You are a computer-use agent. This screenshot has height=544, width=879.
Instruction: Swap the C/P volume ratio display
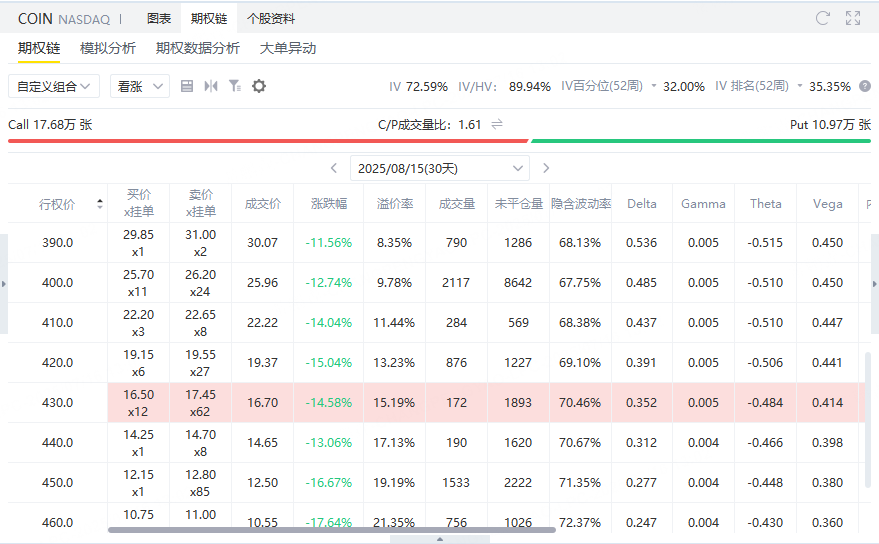497,125
